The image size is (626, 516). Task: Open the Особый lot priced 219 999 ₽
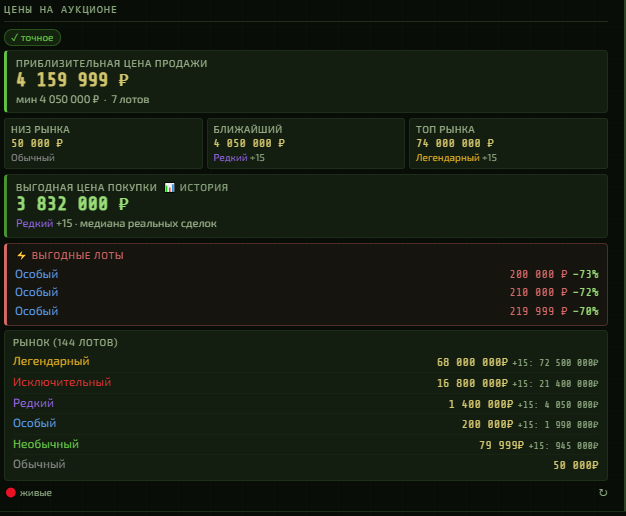[x=307, y=311]
